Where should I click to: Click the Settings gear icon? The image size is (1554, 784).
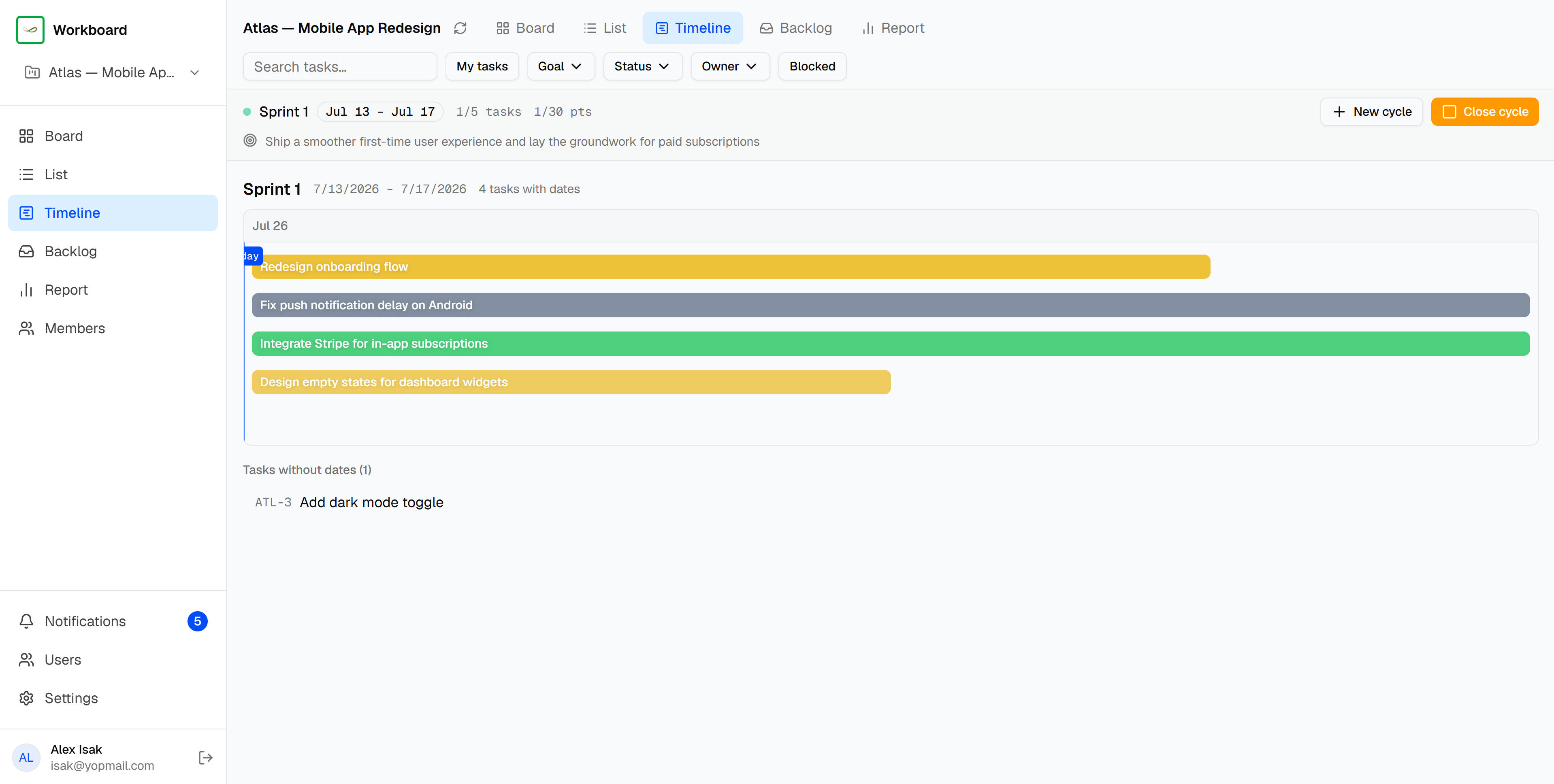click(26, 698)
